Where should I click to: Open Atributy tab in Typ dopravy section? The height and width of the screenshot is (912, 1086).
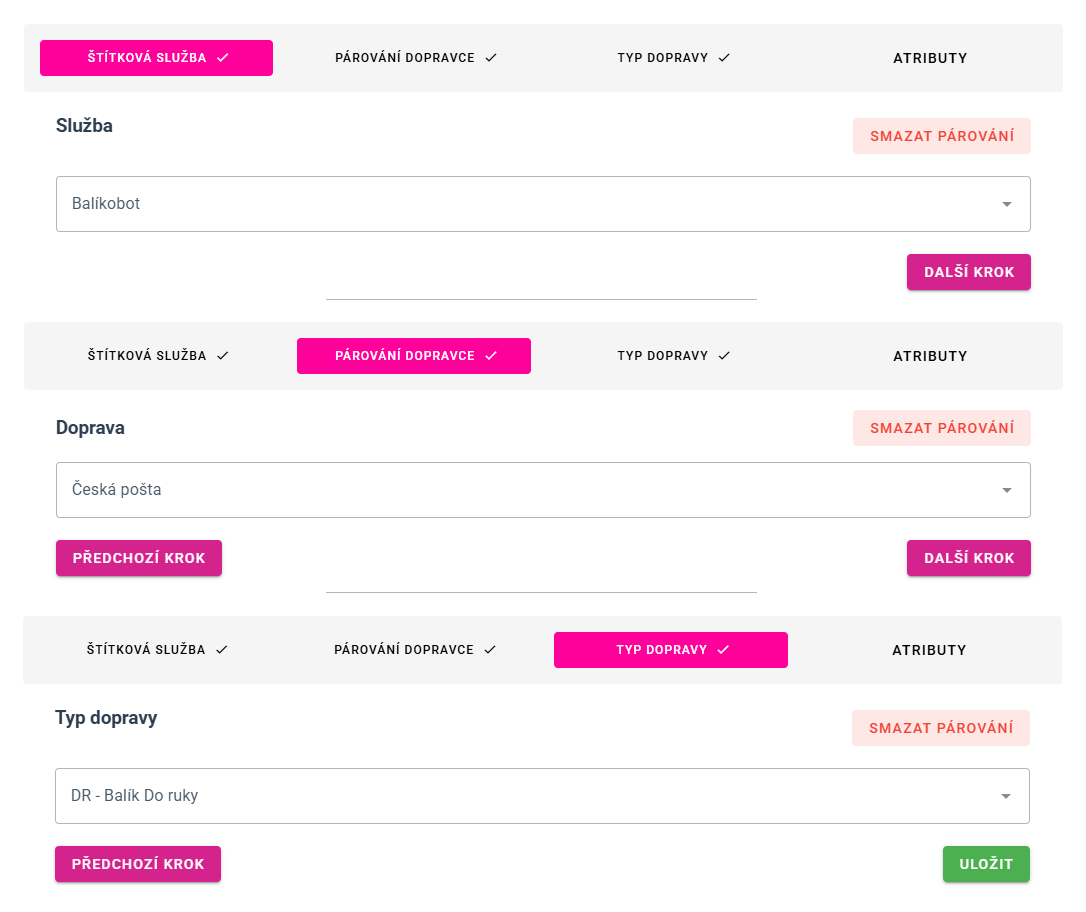click(x=929, y=650)
